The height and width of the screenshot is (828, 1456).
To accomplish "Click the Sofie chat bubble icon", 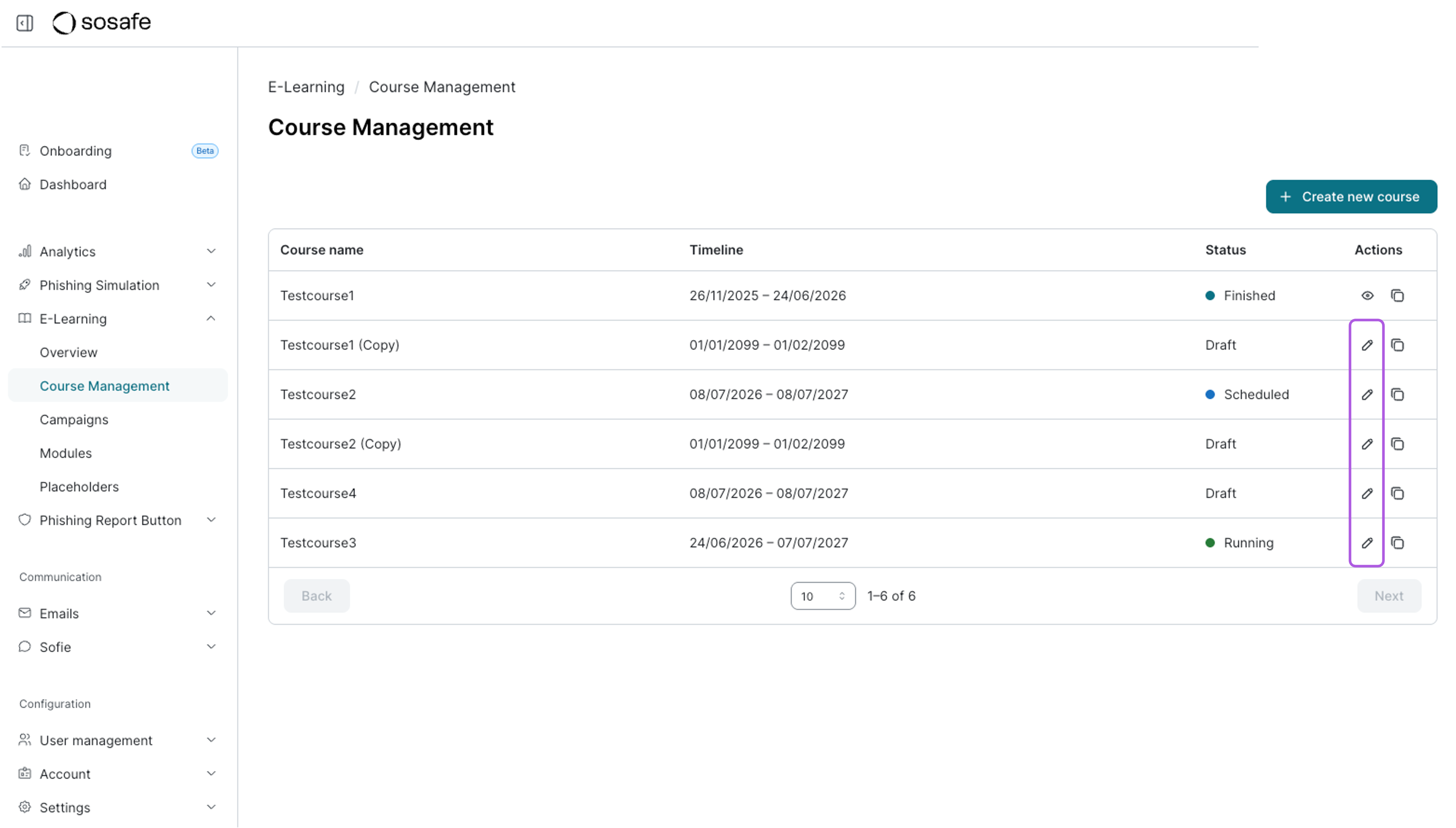I will tap(25, 647).
